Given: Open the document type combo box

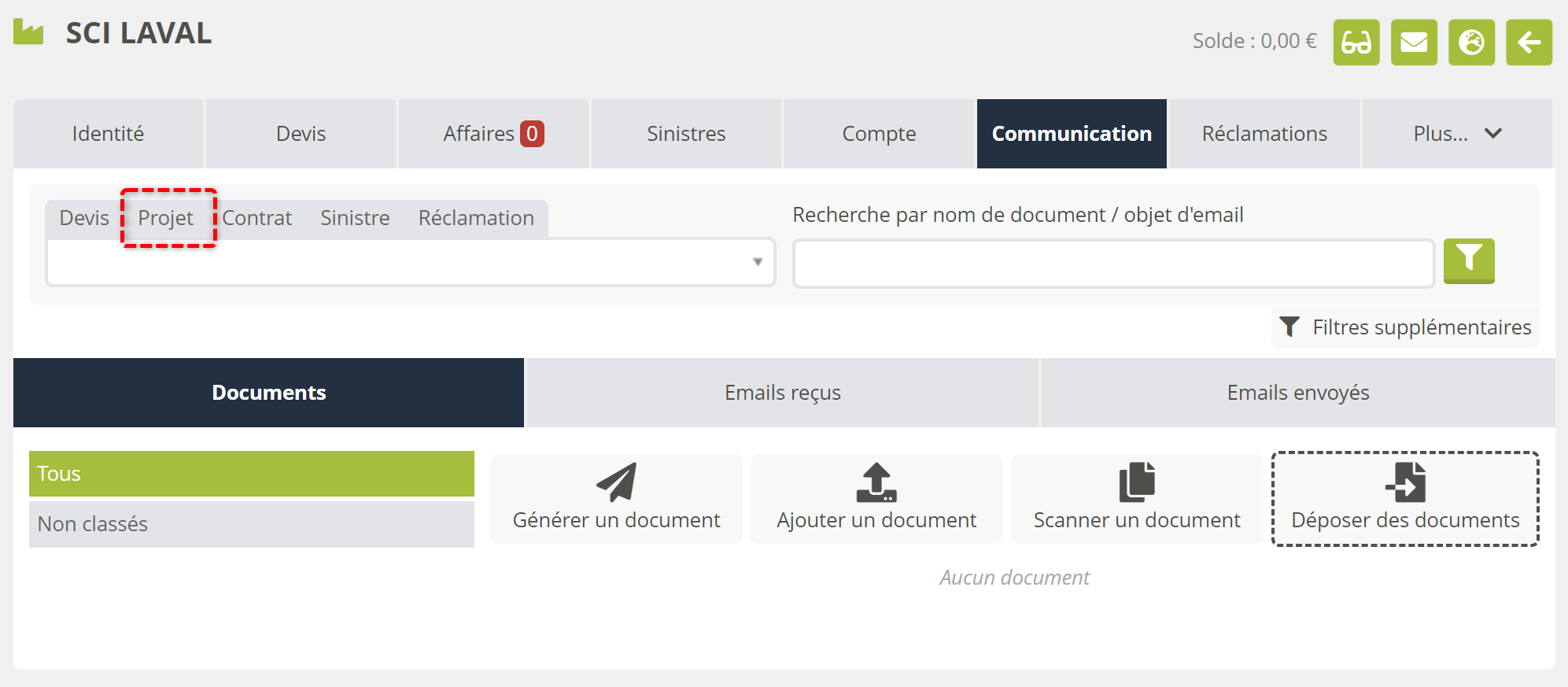Looking at the screenshot, I should (x=410, y=262).
